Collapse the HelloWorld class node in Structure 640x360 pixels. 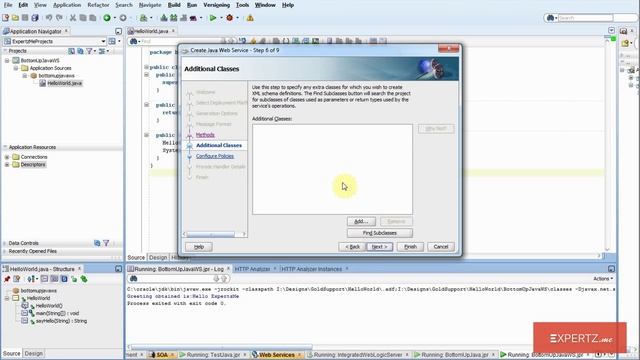[7, 298]
